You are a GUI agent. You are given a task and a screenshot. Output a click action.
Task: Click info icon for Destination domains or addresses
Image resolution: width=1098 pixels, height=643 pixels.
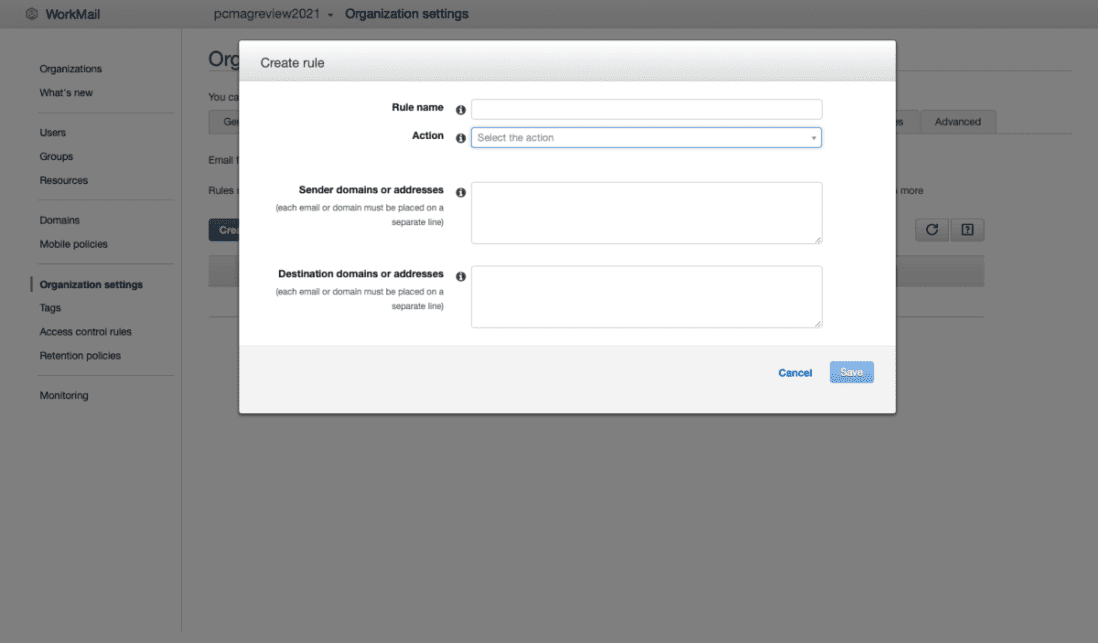(x=461, y=276)
